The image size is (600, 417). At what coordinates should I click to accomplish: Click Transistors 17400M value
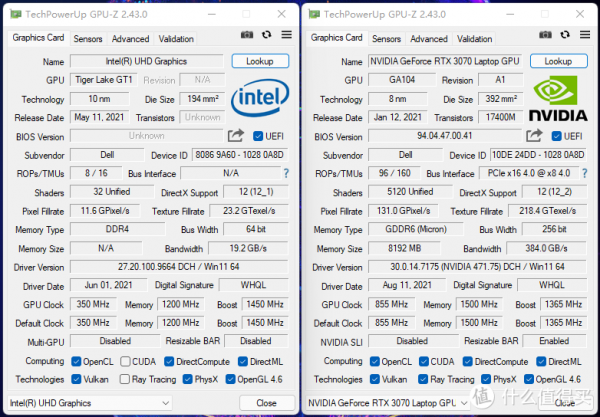click(x=501, y=117)
